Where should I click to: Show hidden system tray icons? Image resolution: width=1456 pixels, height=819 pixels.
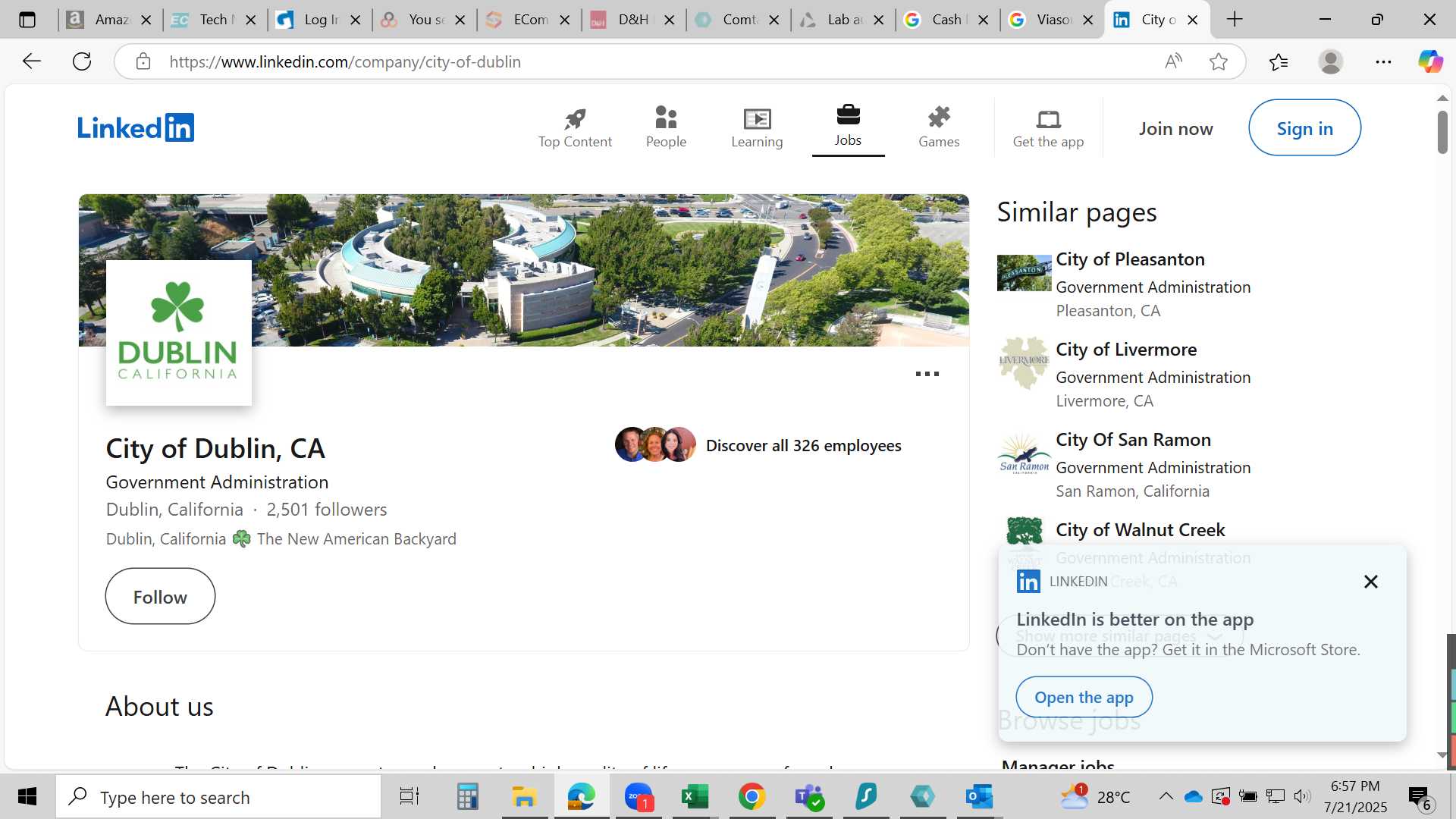(1166, 796)
